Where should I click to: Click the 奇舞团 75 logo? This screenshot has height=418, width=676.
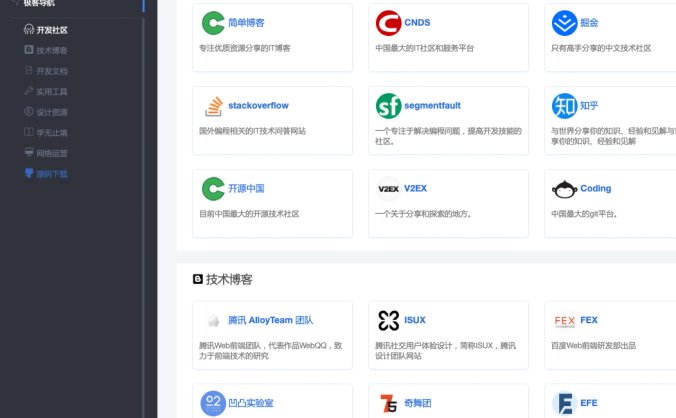[x=388, y=403]
